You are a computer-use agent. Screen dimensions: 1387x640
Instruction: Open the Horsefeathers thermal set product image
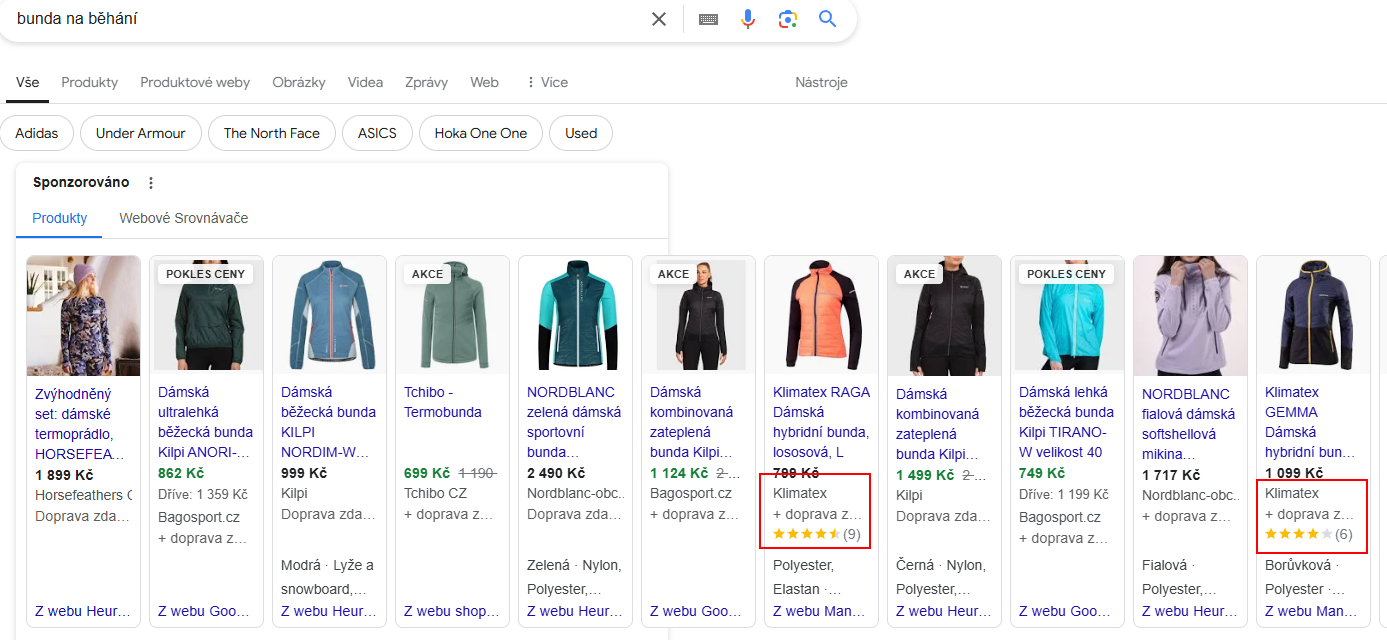tap(84, 315)
